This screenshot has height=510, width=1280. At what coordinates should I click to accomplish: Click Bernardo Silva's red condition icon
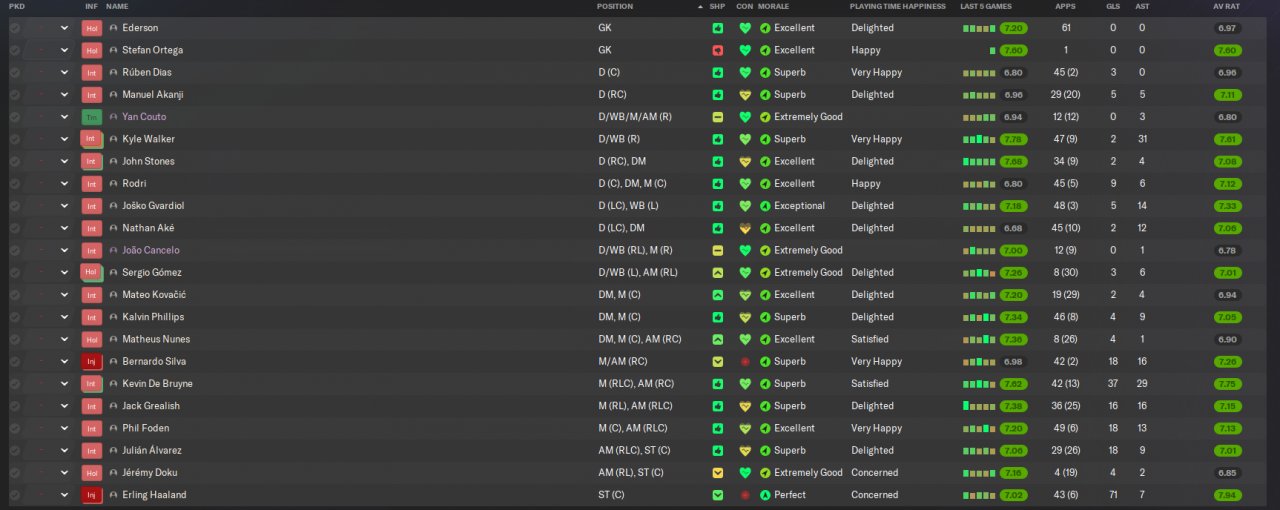point(744,361)
